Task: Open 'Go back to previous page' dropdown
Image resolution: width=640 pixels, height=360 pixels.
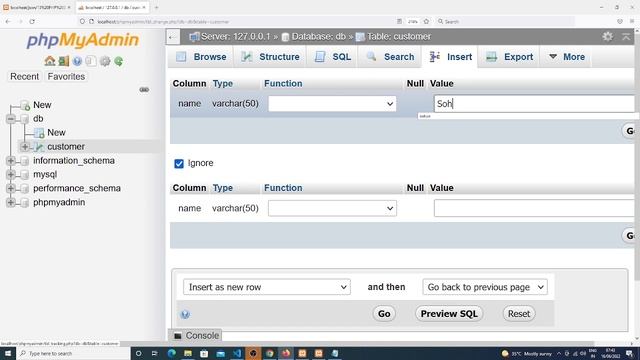Action: tap(485, 287)
